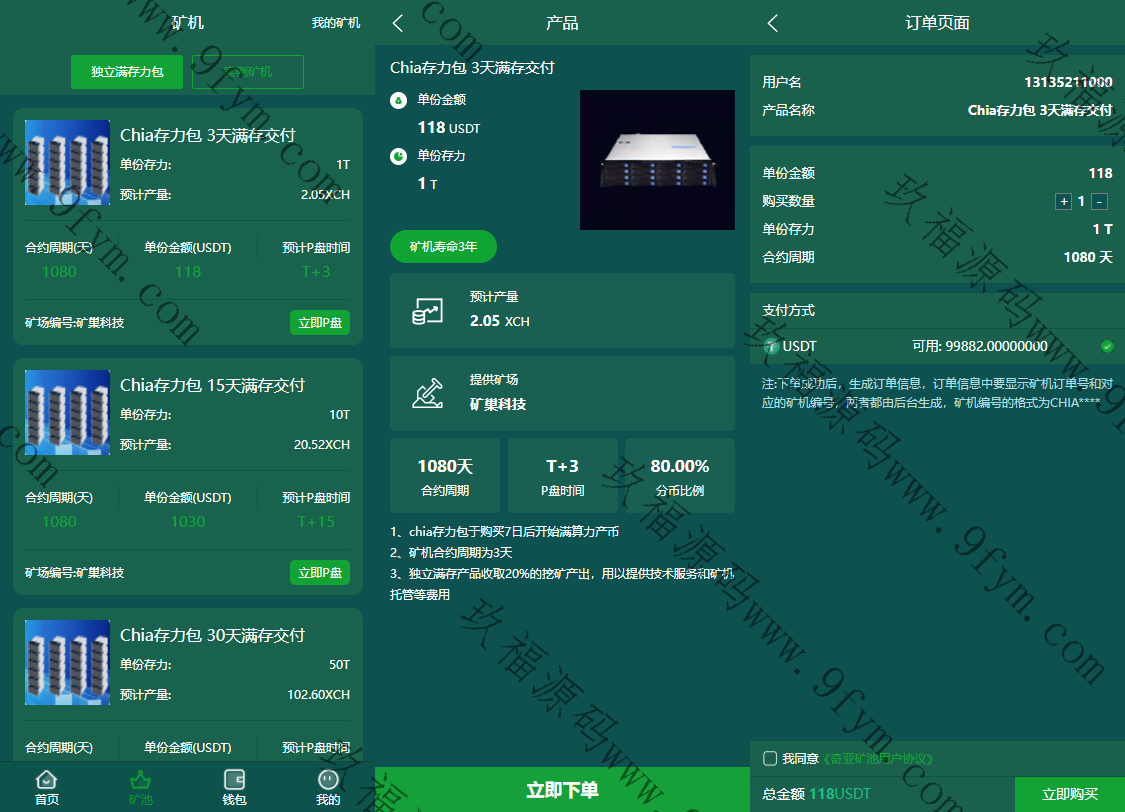
Task: Increase purchase quantity with plus button
Action: pyautogui.click(x=1063, y=201)
